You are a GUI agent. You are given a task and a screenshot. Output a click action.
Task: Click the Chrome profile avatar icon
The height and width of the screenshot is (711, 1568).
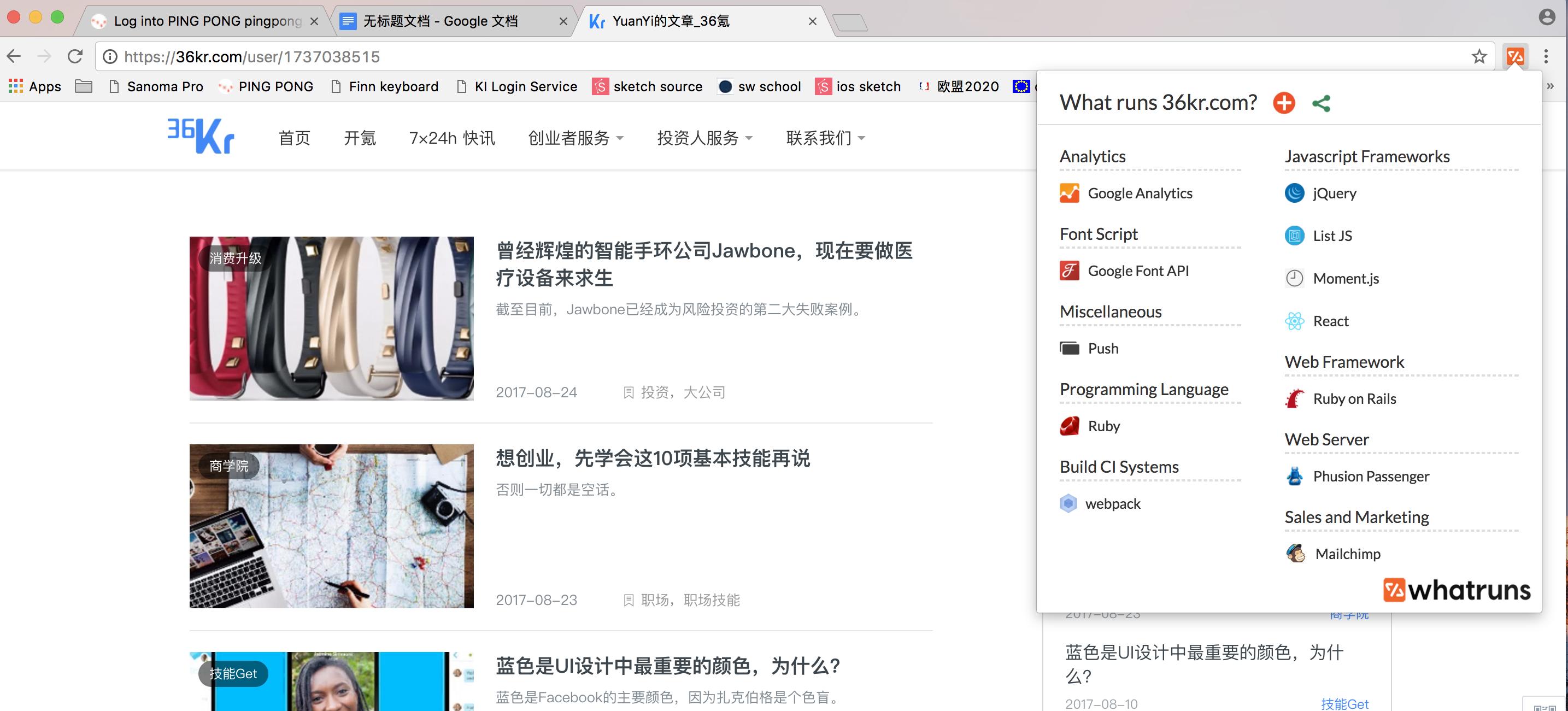click(1547, 17)
